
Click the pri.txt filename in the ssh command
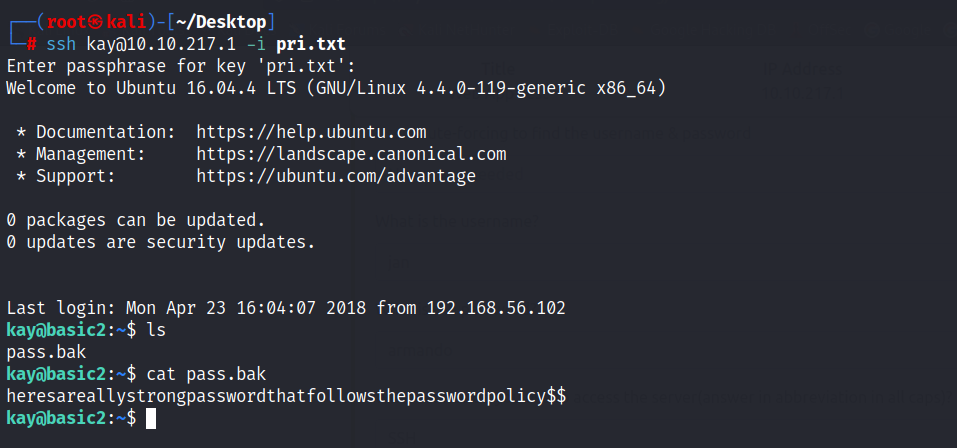pos(311,44)
